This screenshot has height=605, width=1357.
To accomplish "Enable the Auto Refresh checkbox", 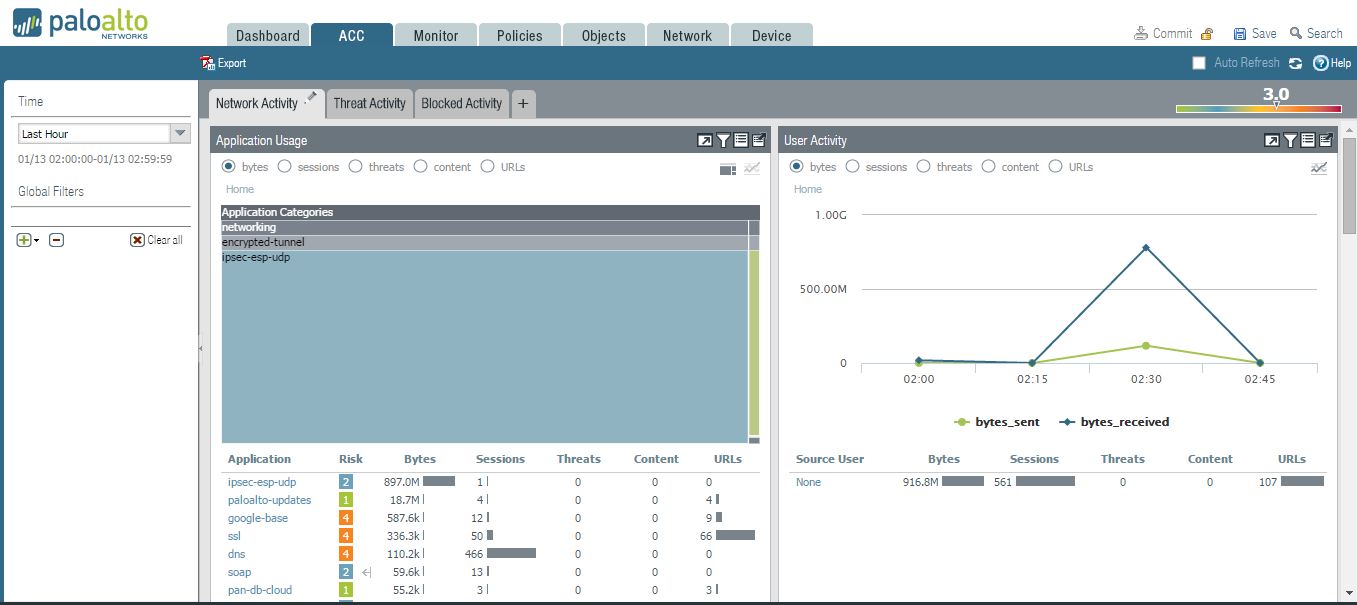I will tap(1199, 63).
